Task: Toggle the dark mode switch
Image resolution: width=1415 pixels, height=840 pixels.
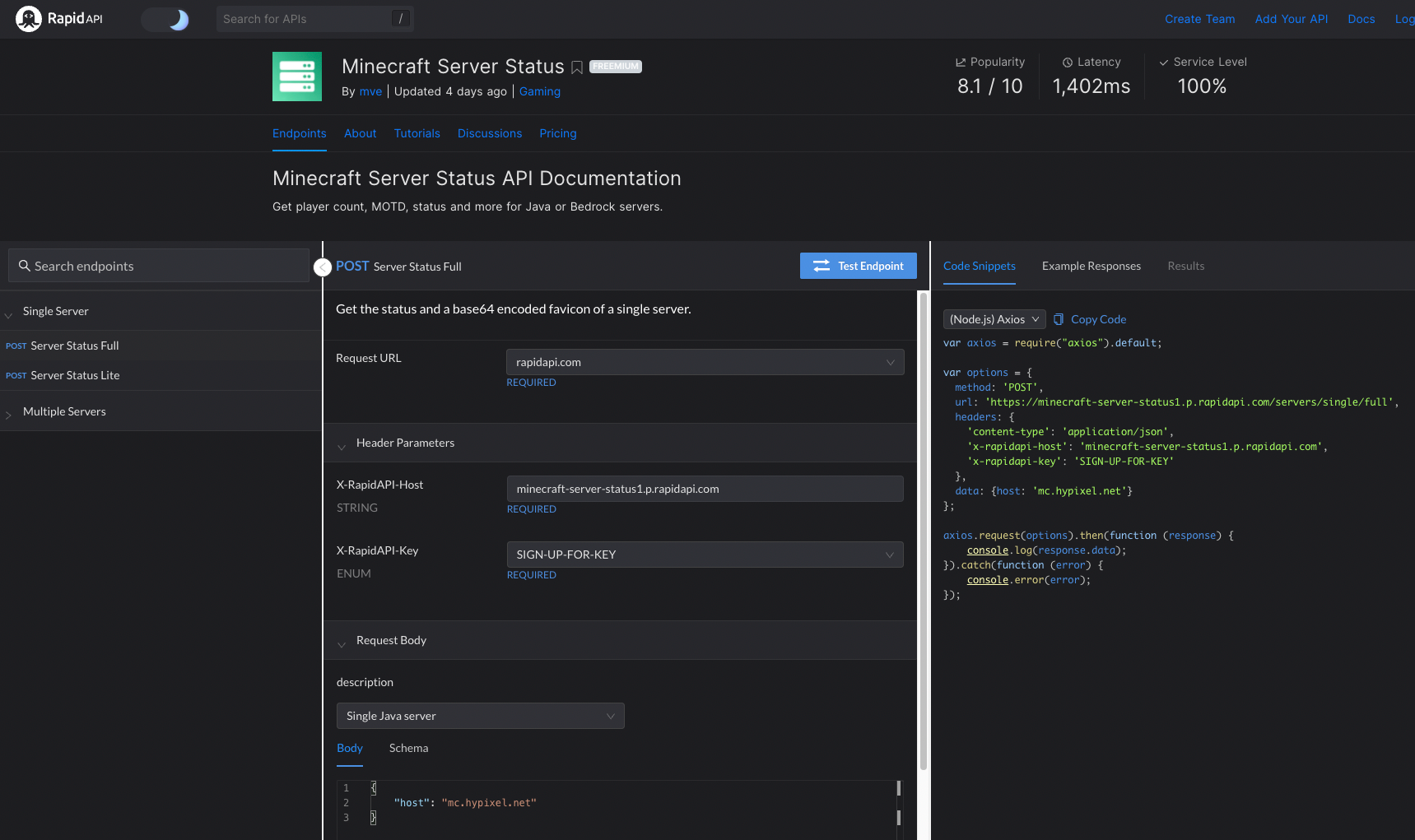Action: [165, 19]
